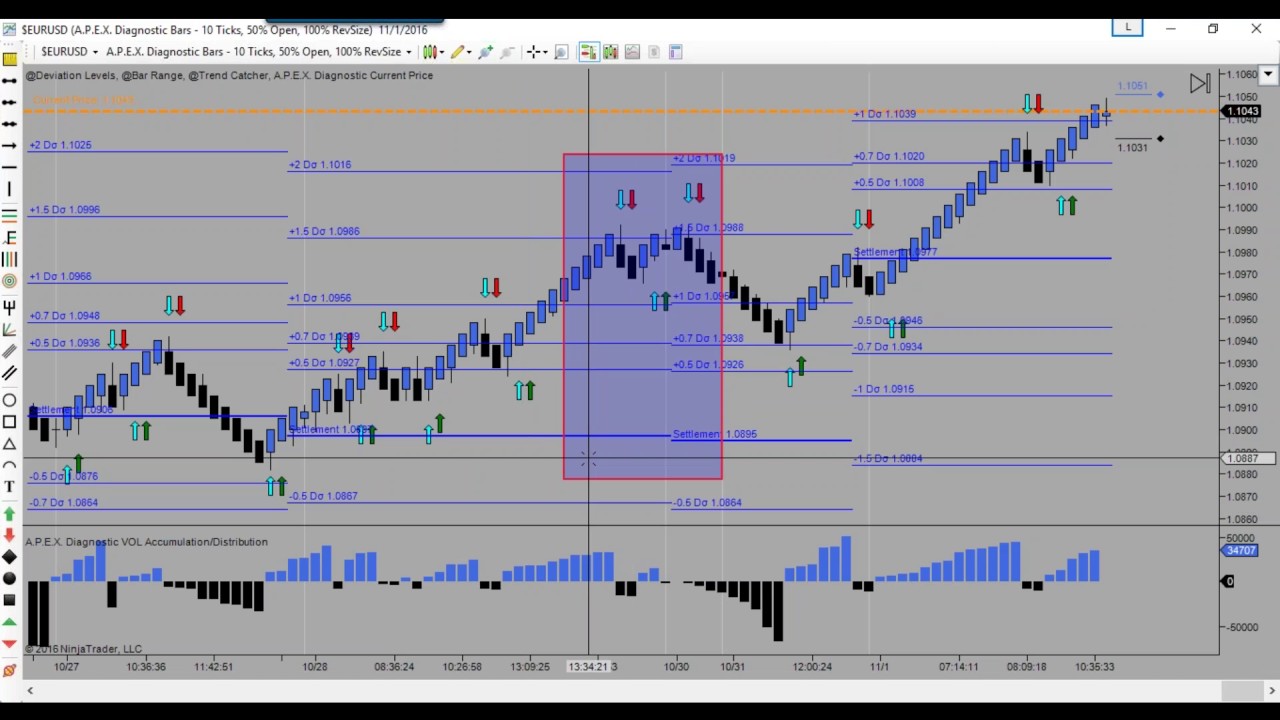Open the A.P.E.X. Diagnostic Bars interval dropdown

pos(258,52)
